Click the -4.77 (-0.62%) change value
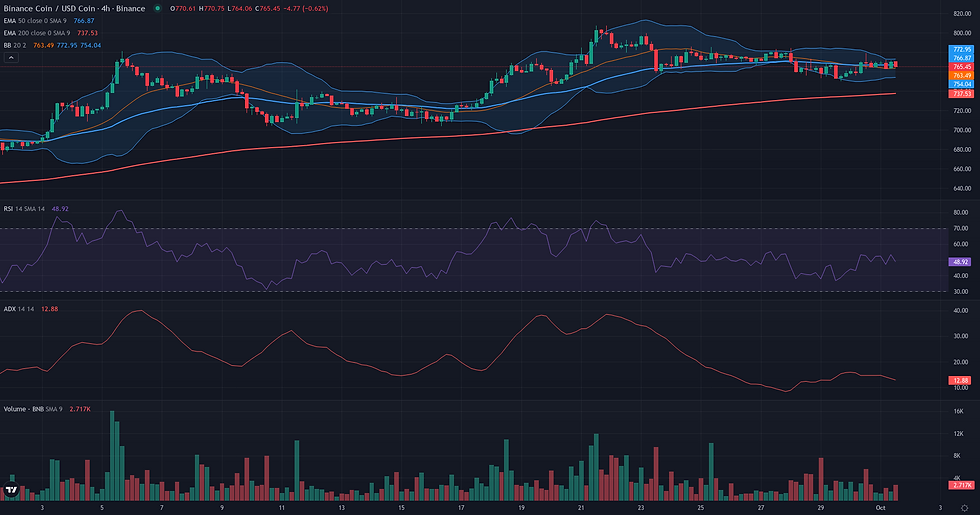980x515 pixels. (306, 9)
